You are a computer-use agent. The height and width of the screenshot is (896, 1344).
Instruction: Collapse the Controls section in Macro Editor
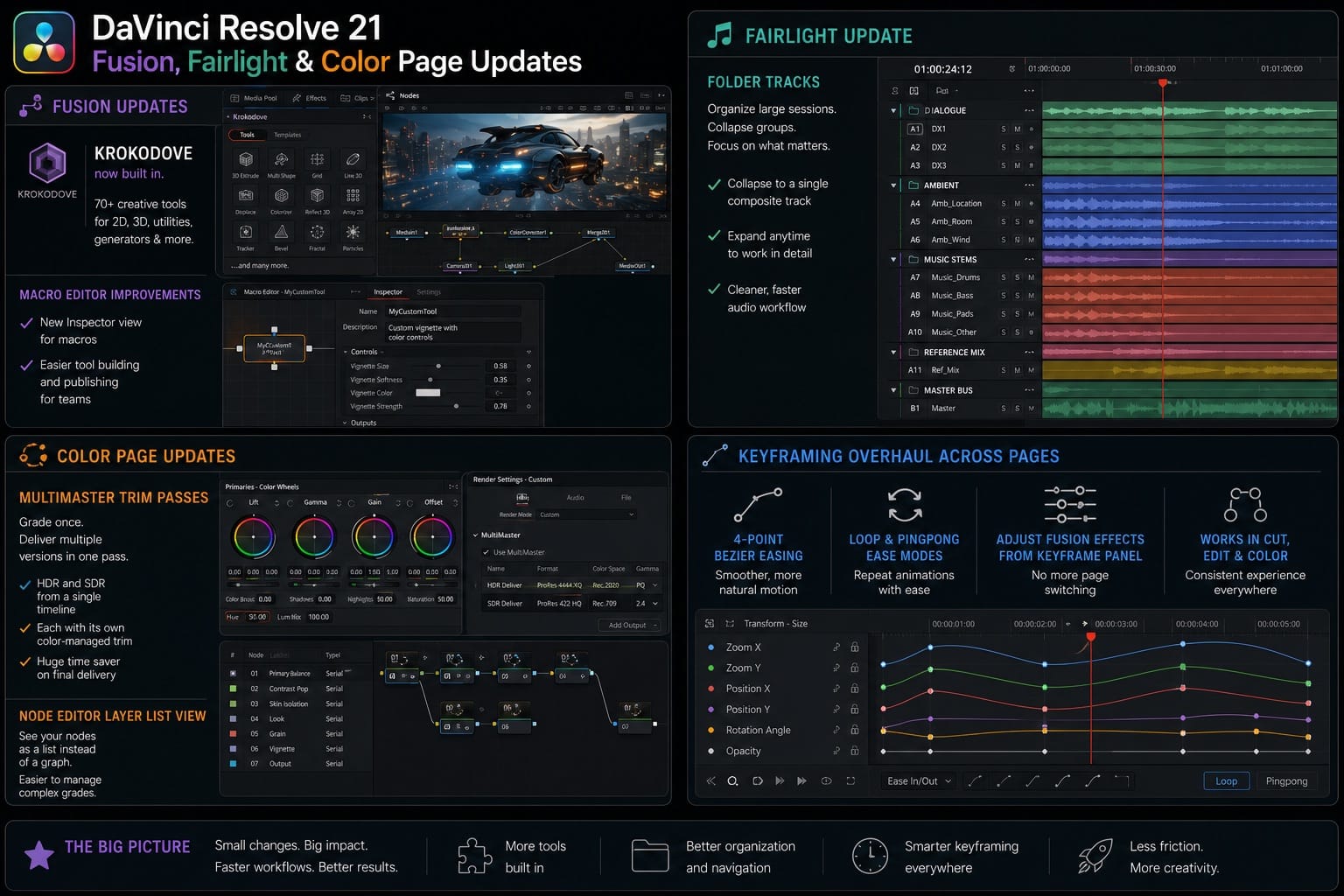click(345, 352)
